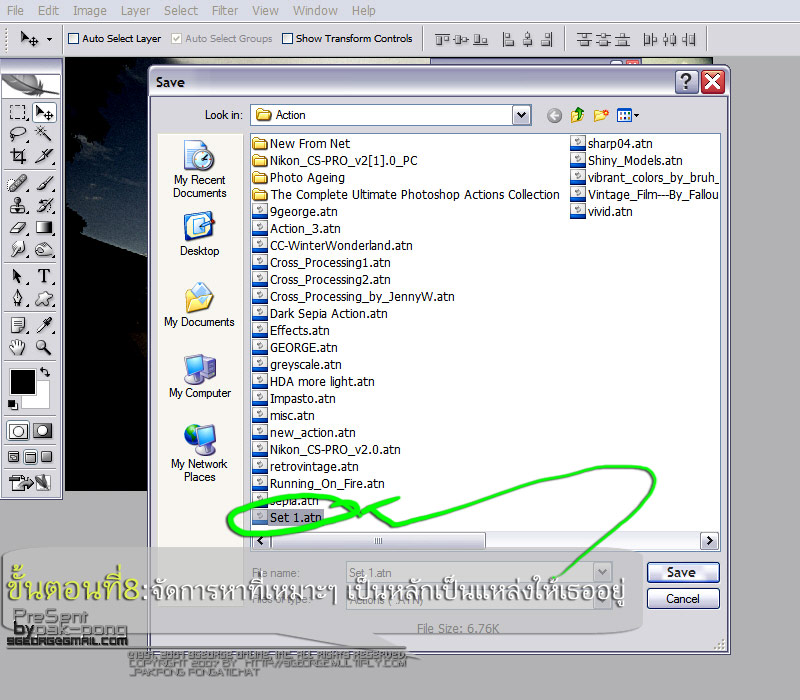The width and height of the screenshot is (800, 700).
Task: Go to My Computer location
Action: click(x=199, y=376)
